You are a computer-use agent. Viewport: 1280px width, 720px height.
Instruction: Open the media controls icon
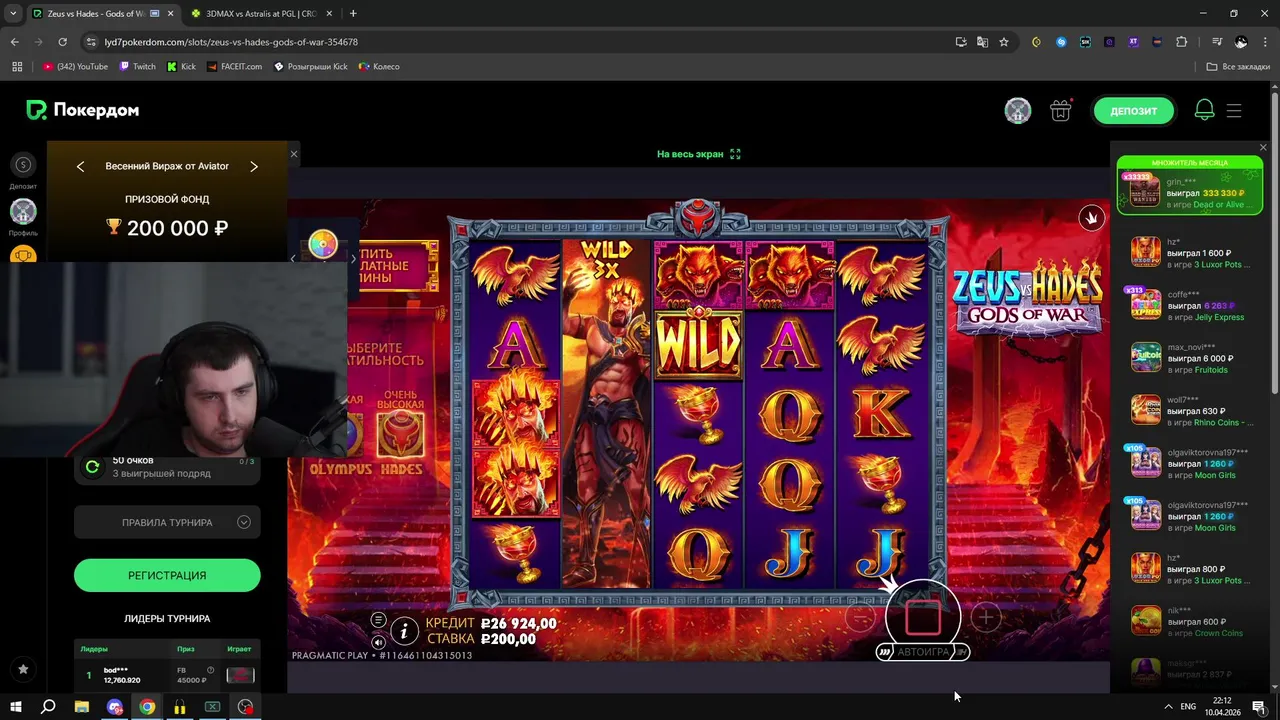point(1217,42)
